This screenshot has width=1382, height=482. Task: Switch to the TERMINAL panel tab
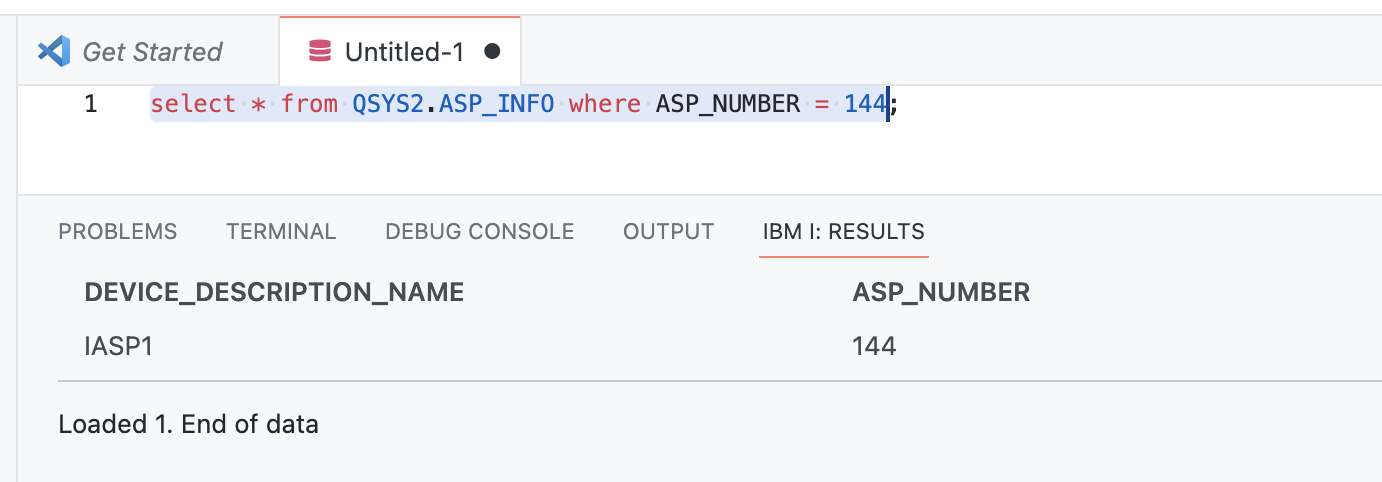[281, 232]
